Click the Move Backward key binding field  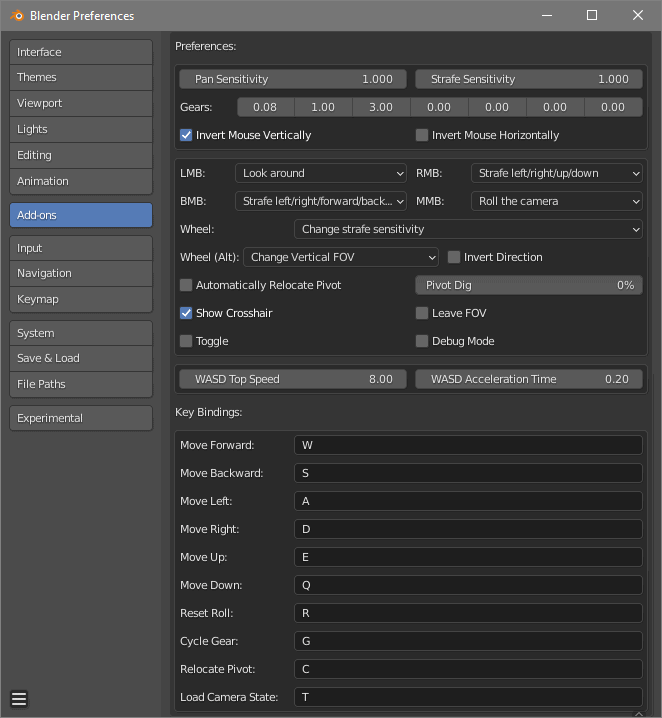[x=468, y=473]
